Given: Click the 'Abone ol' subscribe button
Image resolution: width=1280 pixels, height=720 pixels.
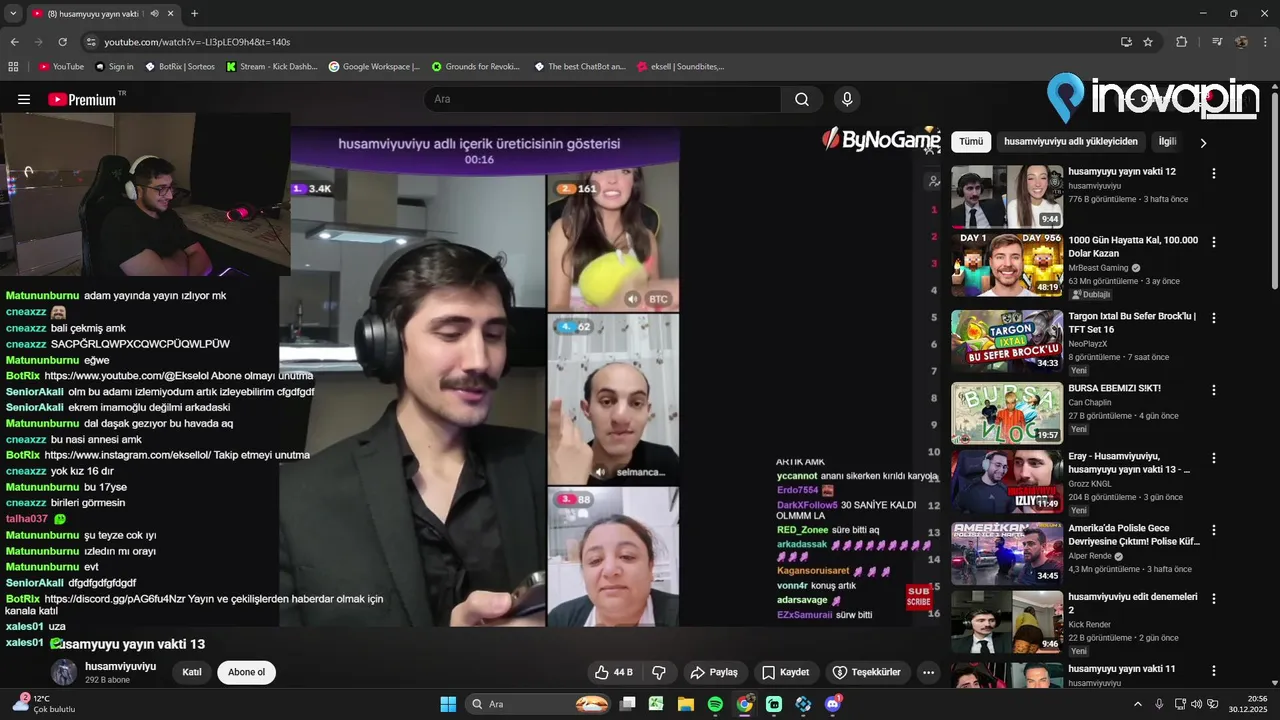Looking at the screenshot, I should coord(246,672).
